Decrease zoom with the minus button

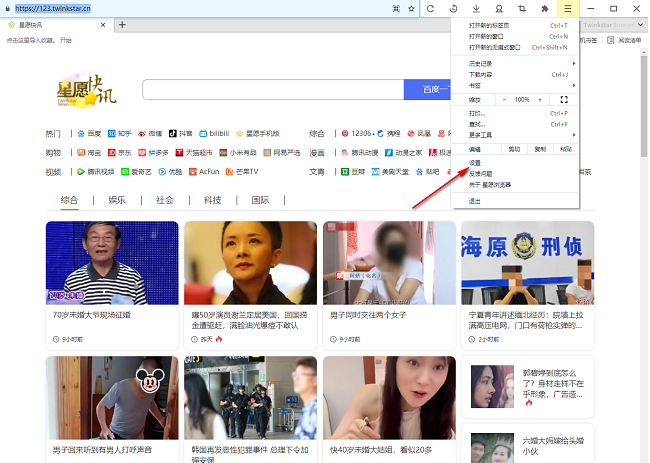coord(504,99)
